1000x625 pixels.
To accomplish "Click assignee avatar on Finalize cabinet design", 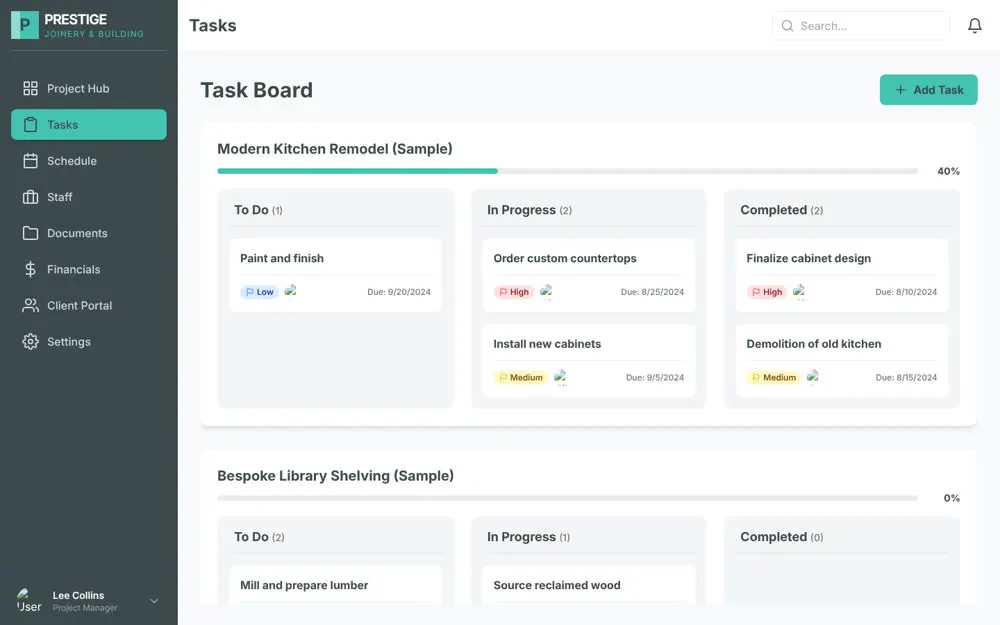I will (x=799, y=291).
